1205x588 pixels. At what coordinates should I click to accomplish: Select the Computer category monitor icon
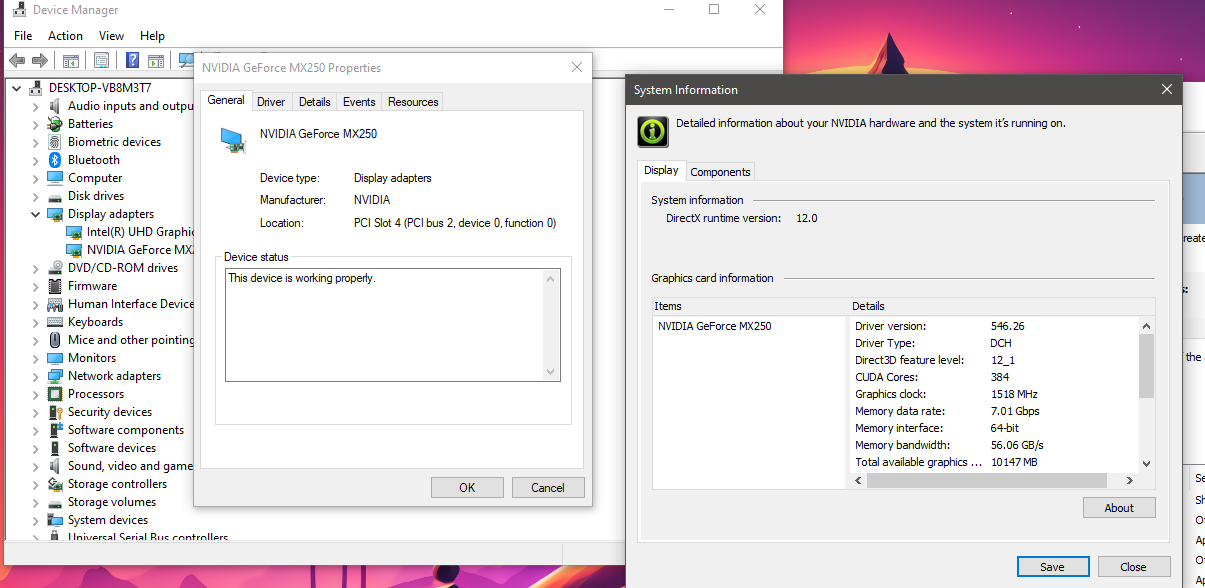pos(55,178)
